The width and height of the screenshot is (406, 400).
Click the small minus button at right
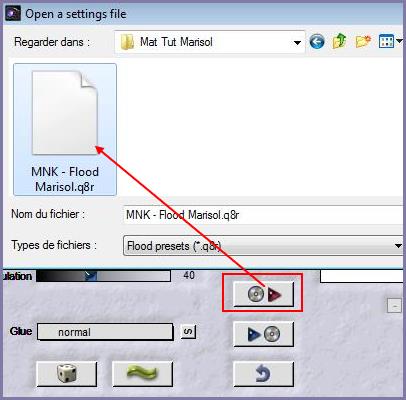(394, 306)
